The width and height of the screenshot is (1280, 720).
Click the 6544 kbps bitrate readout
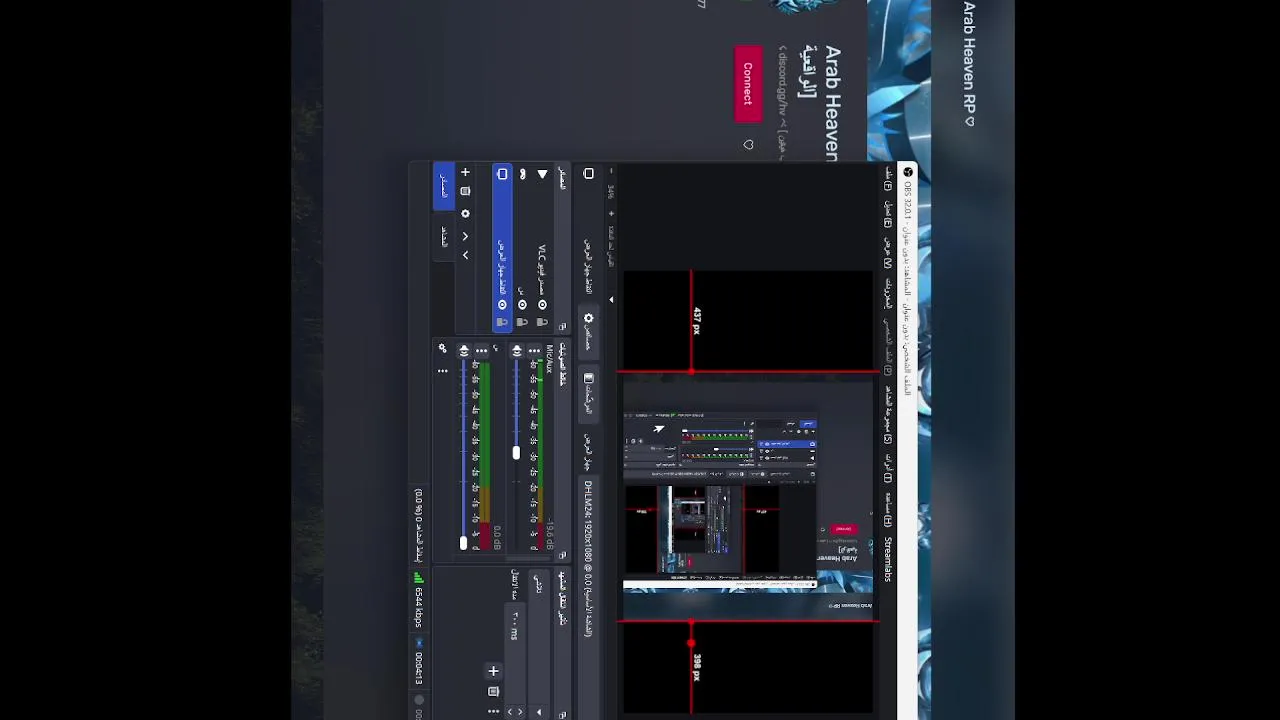tap(418, 607)
